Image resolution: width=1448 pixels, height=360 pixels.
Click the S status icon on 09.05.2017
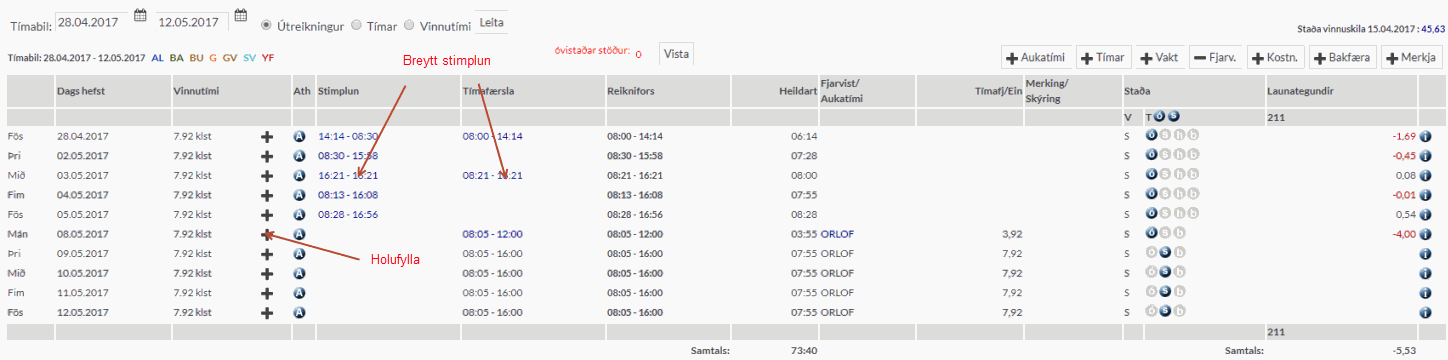1164,254
